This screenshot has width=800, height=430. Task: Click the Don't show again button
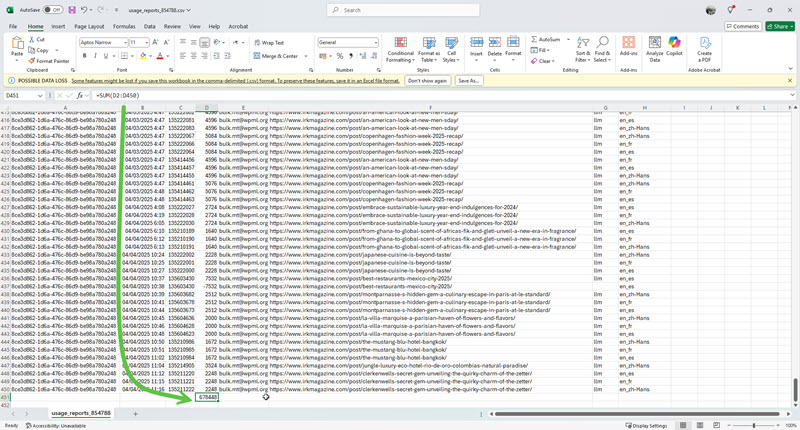(x=428, y=81)
